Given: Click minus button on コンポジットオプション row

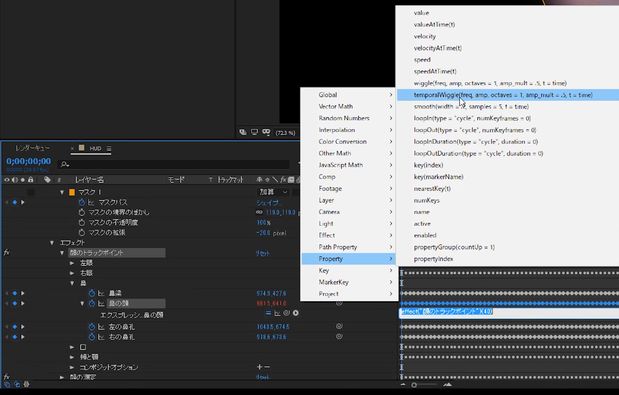Looking at the screenshot, I should pyautogui.click(x=267, y=367).
